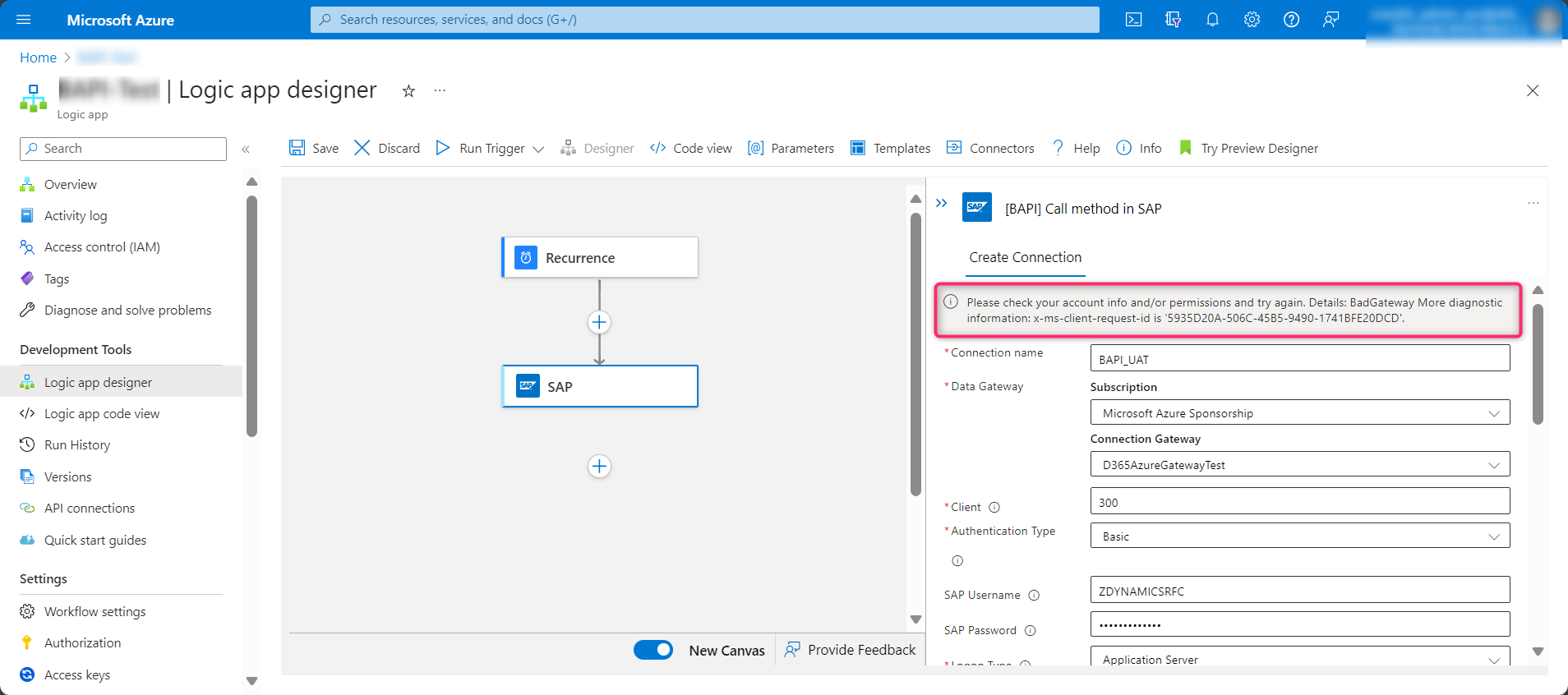This screenshot has width=1568, height=695.
Task: Select the SAP action node
Action: [x=600, y=386]
